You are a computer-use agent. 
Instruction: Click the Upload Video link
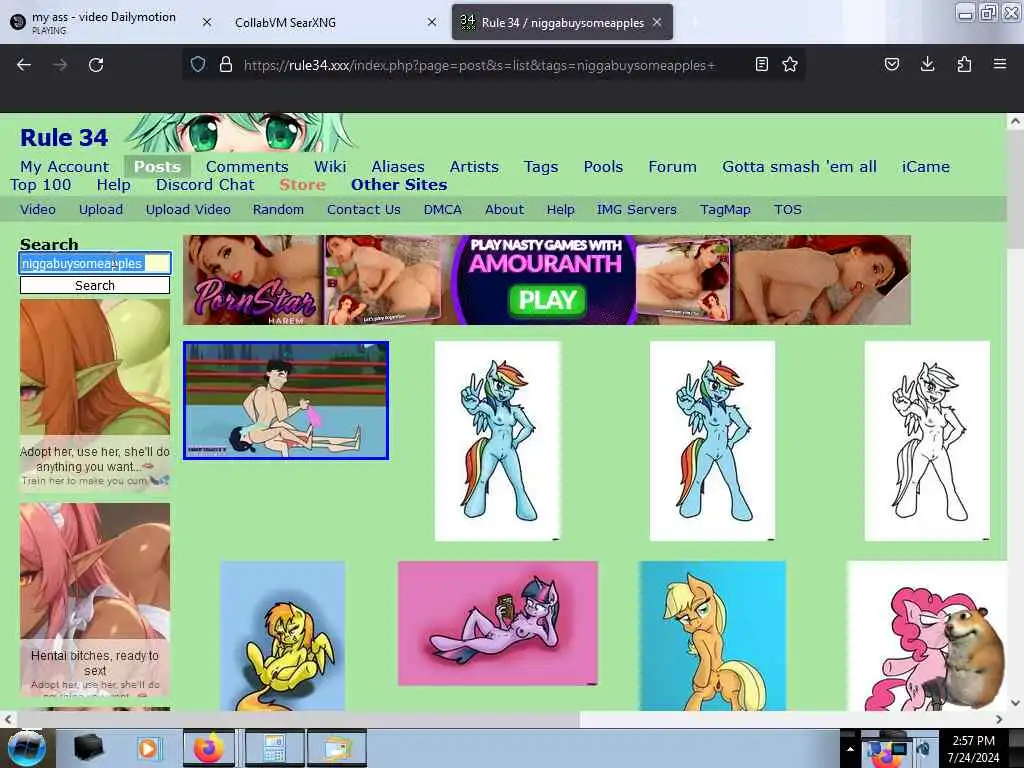pos(188,210)
